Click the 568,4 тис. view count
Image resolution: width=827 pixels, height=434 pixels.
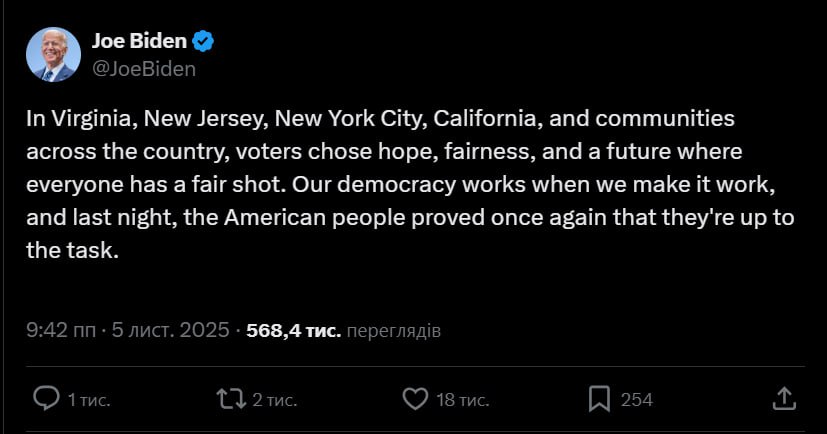coord(293,329)
